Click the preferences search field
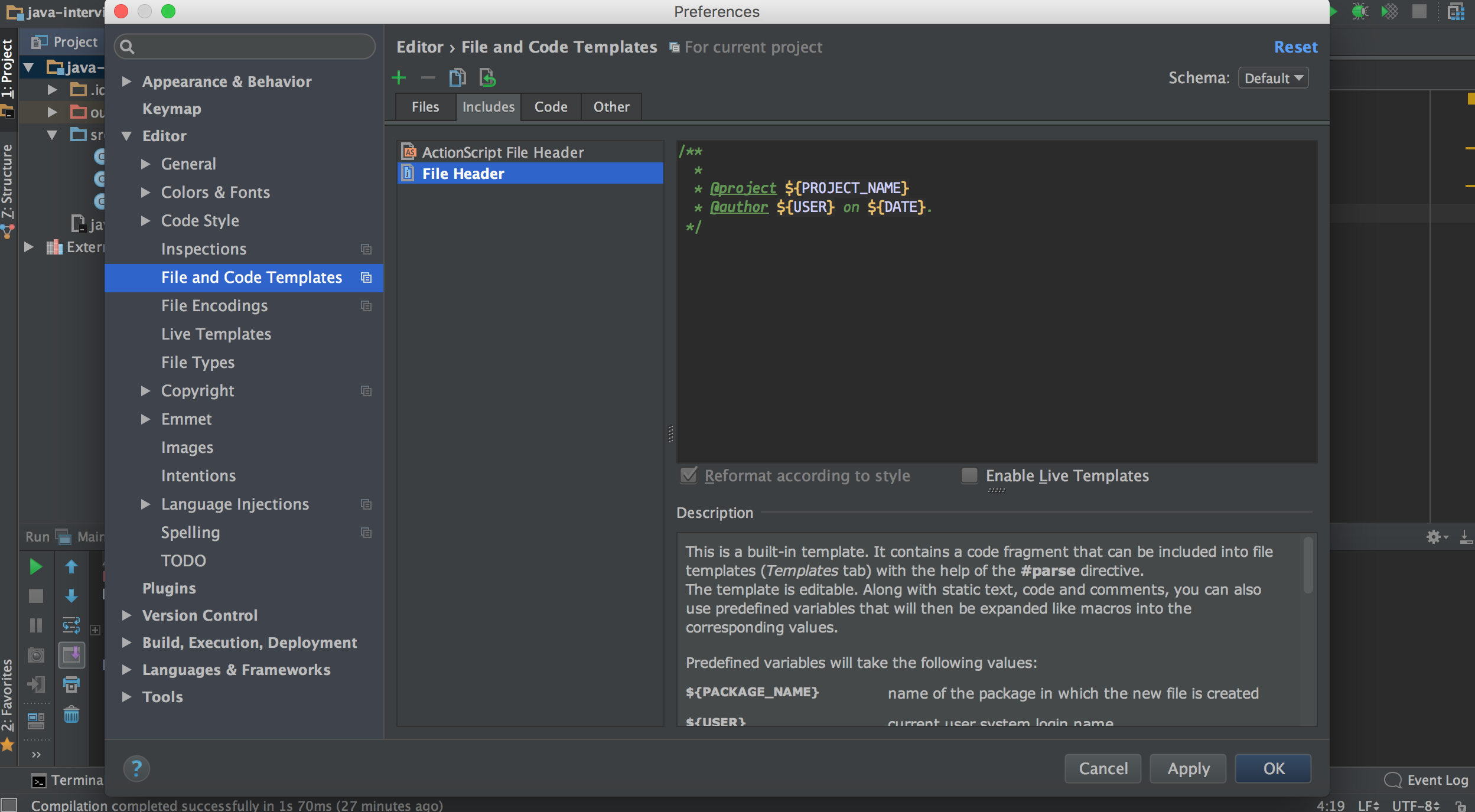Image resolution: width=1475 pixels, height=812 pixels. coord(245,47)
